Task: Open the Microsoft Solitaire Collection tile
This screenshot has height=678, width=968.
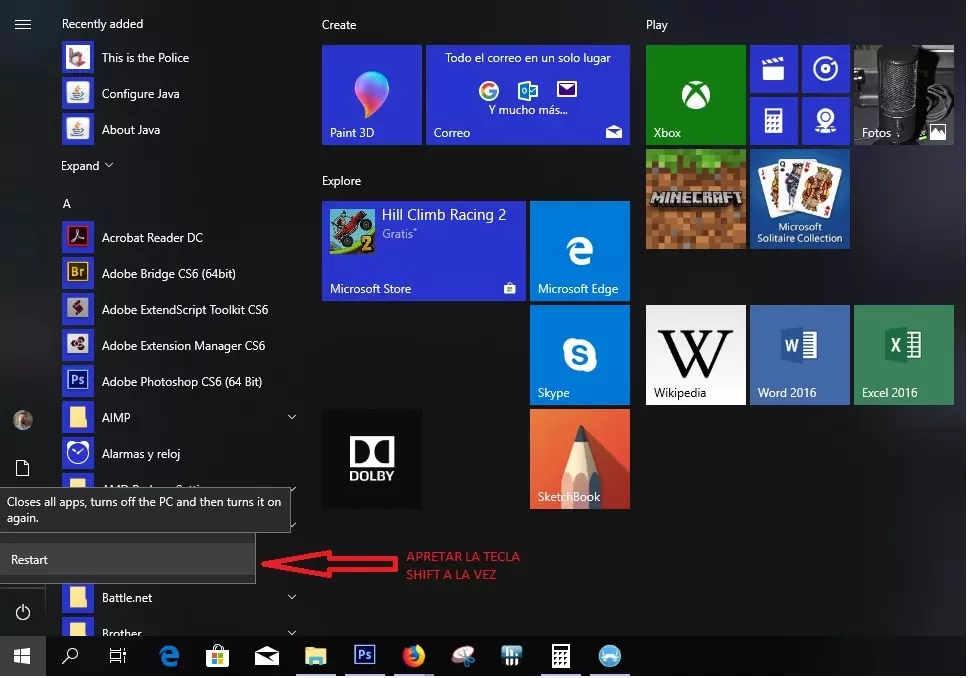Action: 799,198
